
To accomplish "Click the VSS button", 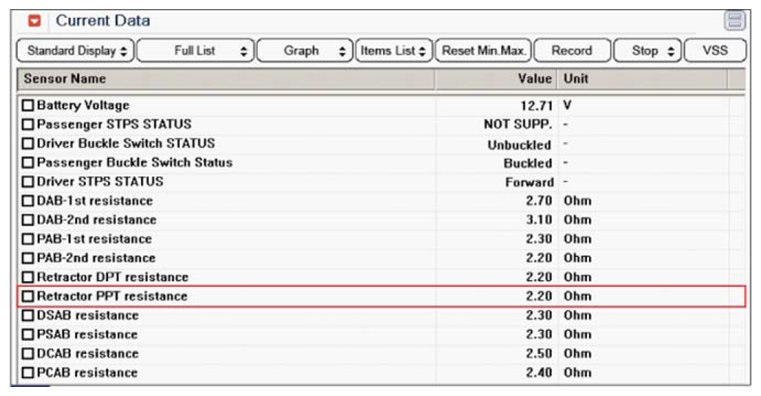I will tap(715, 50).
